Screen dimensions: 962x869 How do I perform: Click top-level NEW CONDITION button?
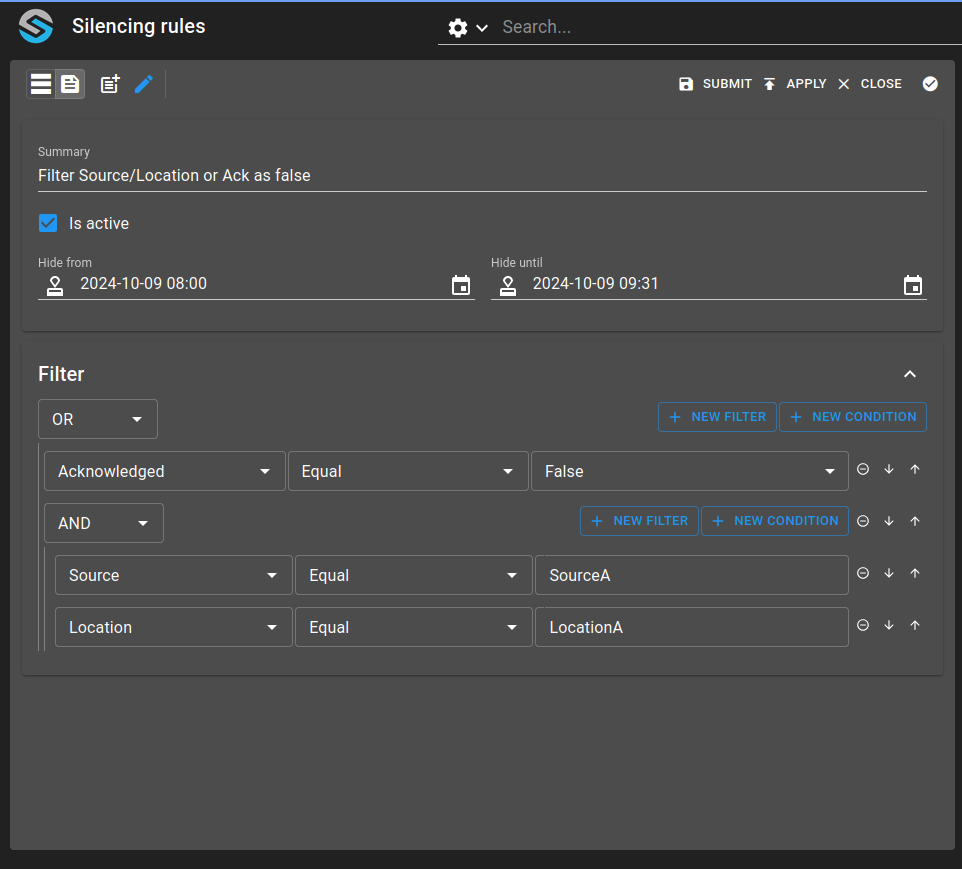pyautogui.click(x=853, y=417)
